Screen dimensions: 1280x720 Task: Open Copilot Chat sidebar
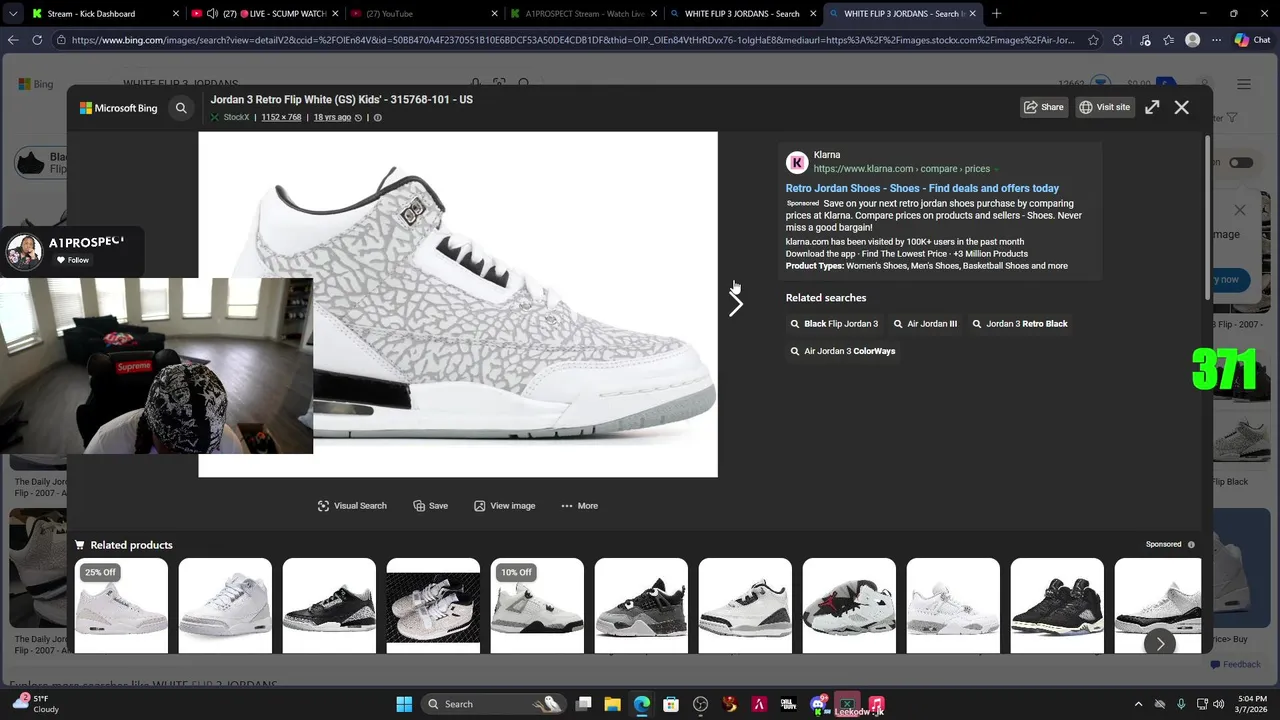[1254, 40]
